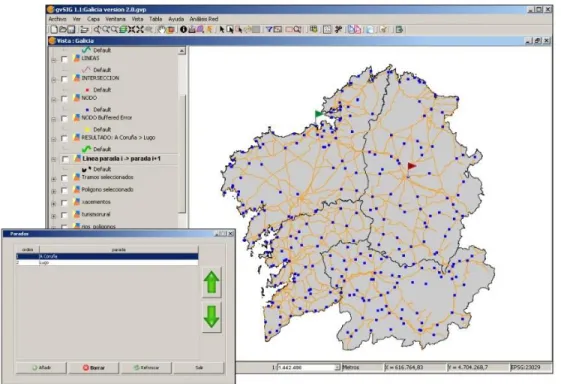Click the orden column header
561x384 pixels.
pyautogui.click(x=28, y=249)
